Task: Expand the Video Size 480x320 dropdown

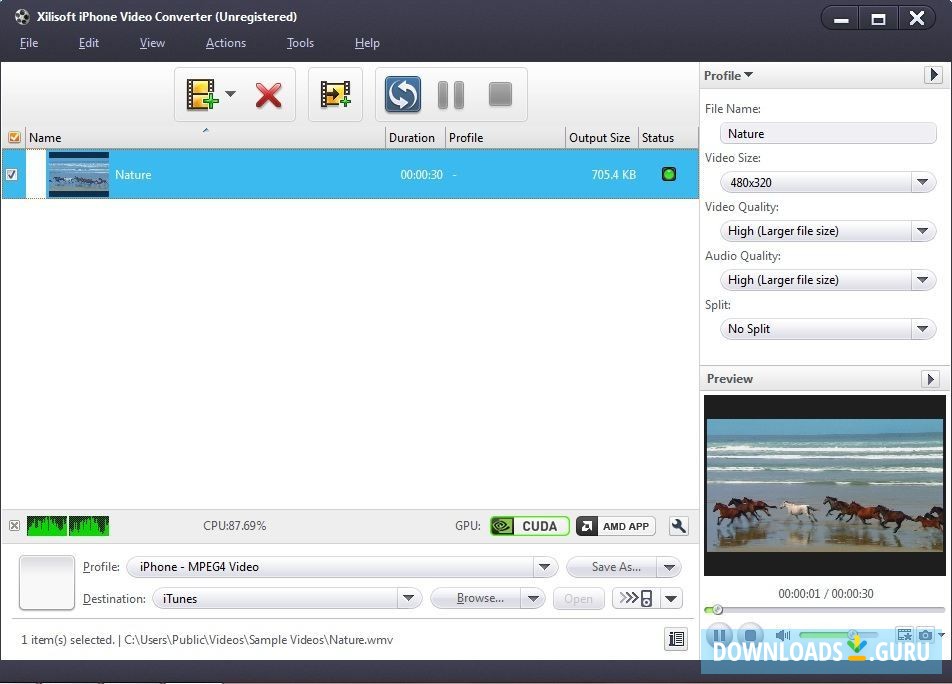Action: point(923,182)
